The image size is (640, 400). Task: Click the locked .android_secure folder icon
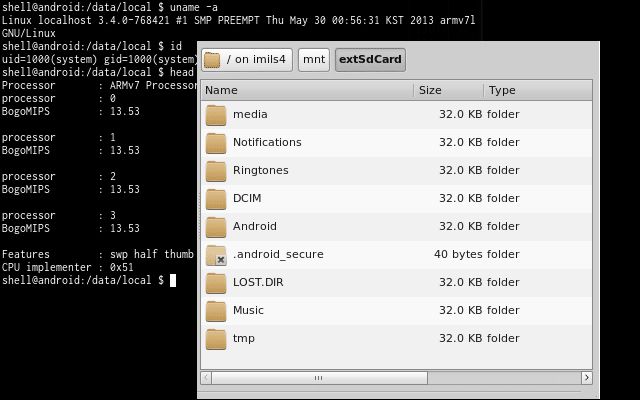pos(216,255)
